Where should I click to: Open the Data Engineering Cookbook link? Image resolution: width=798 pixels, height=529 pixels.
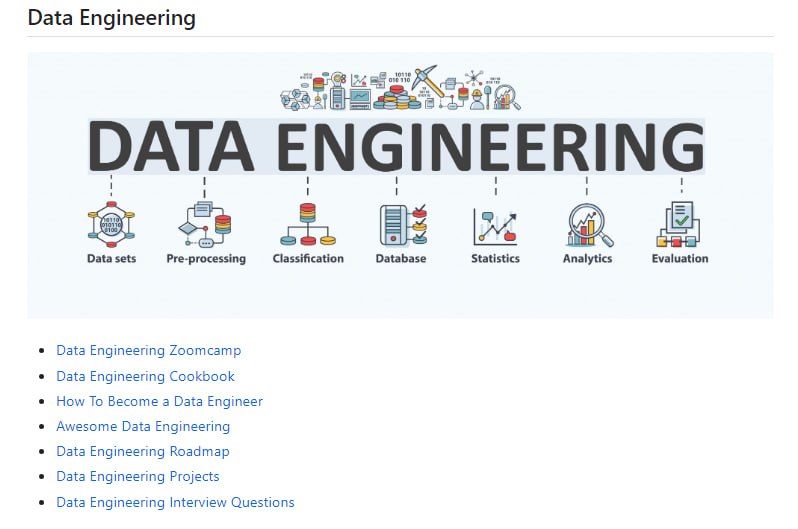click(x=145, y=377)
